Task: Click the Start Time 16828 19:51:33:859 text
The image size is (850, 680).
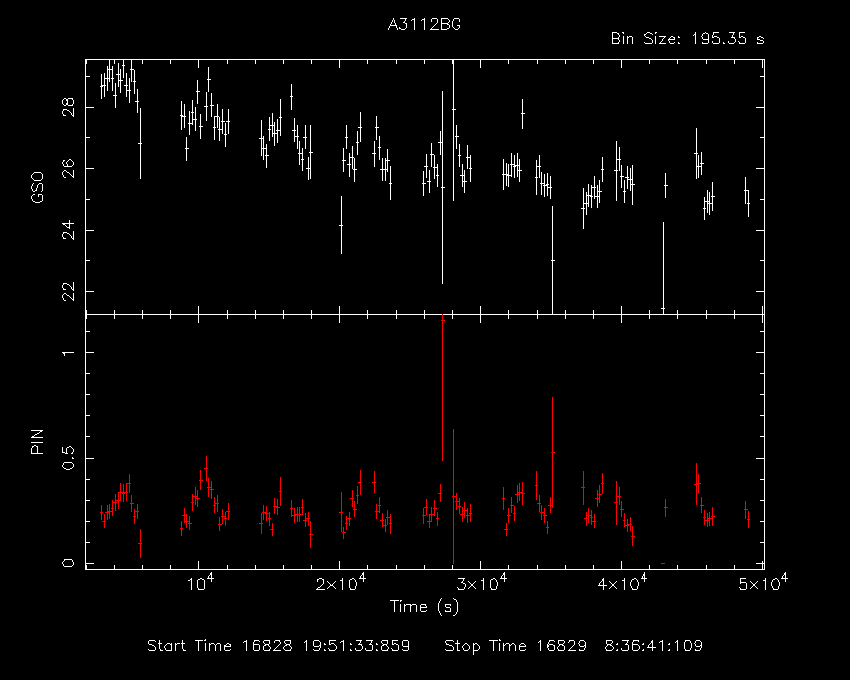Action: coord(279,646)
